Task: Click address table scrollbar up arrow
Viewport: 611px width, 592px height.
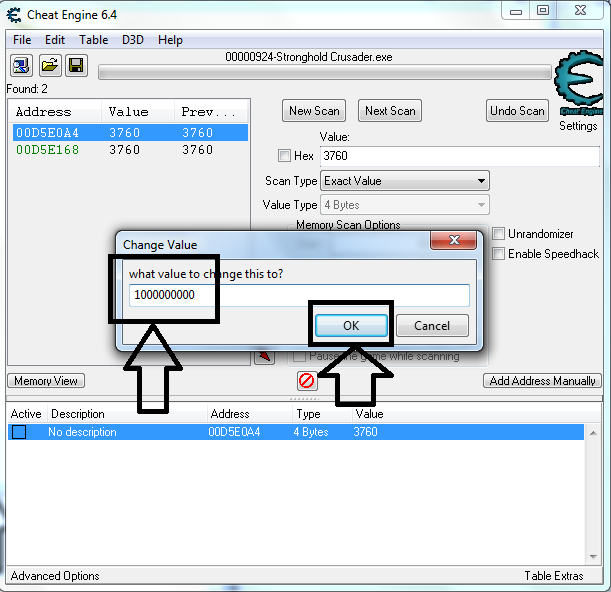Action: pyautogui.click(x=593, y=433)
